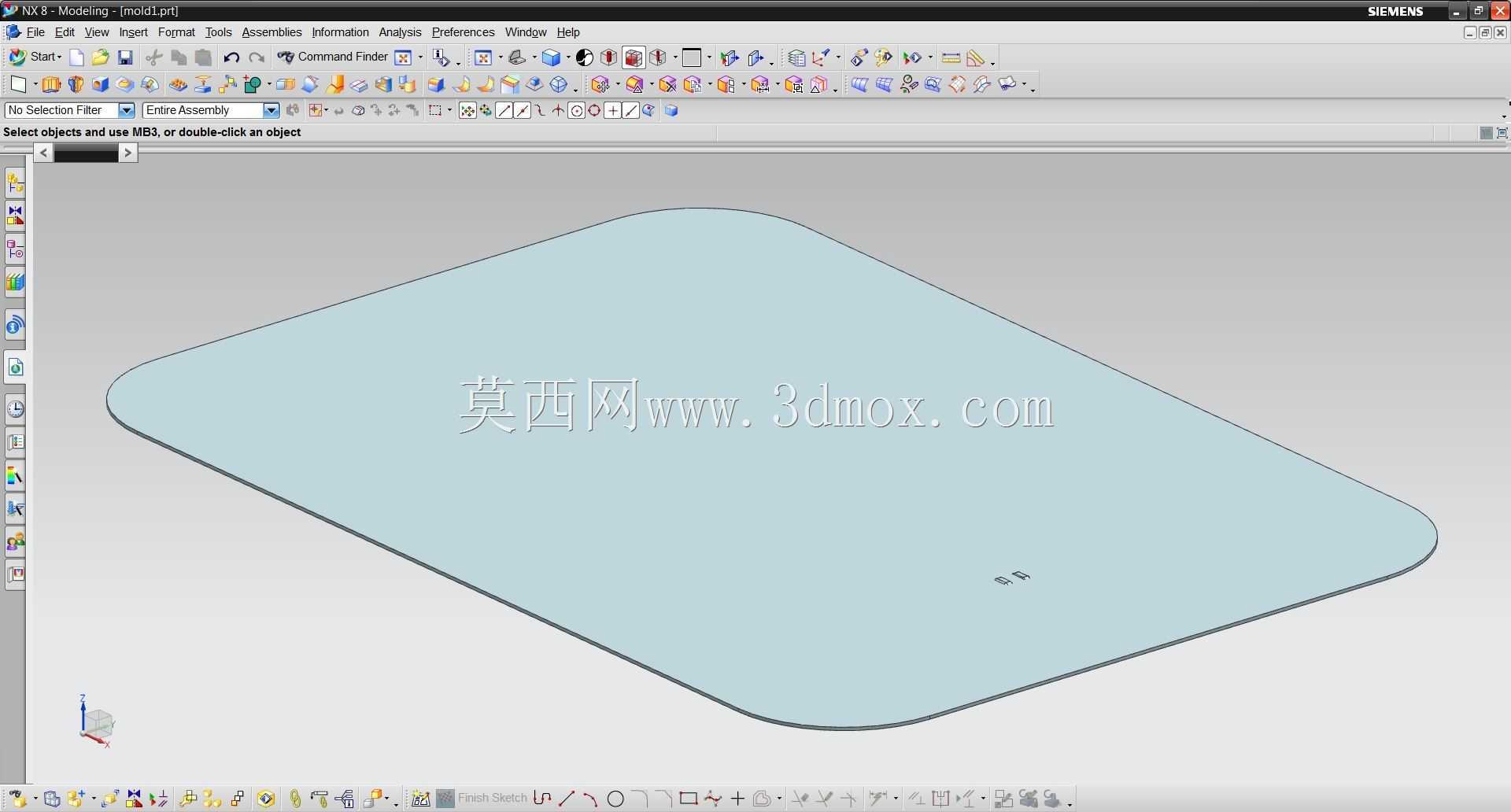This screenshot has height=812, width=1511.
Task: Toggle Point on Face snap
Action: coord(648,111)
